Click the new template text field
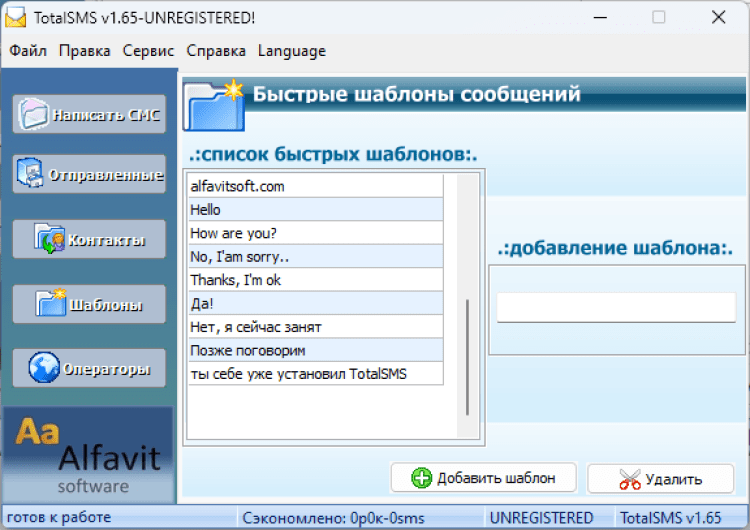 [x=616, y=308]
